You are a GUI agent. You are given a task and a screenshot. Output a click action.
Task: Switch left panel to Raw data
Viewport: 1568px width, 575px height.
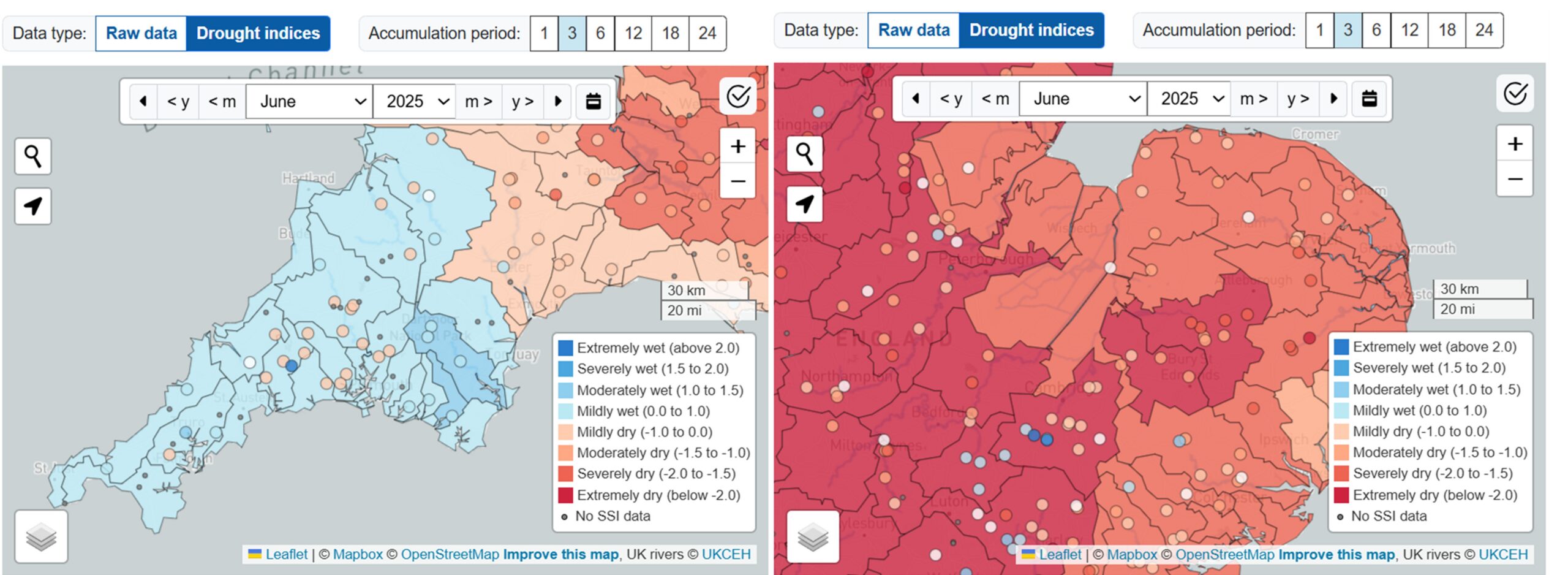(141, 33)
